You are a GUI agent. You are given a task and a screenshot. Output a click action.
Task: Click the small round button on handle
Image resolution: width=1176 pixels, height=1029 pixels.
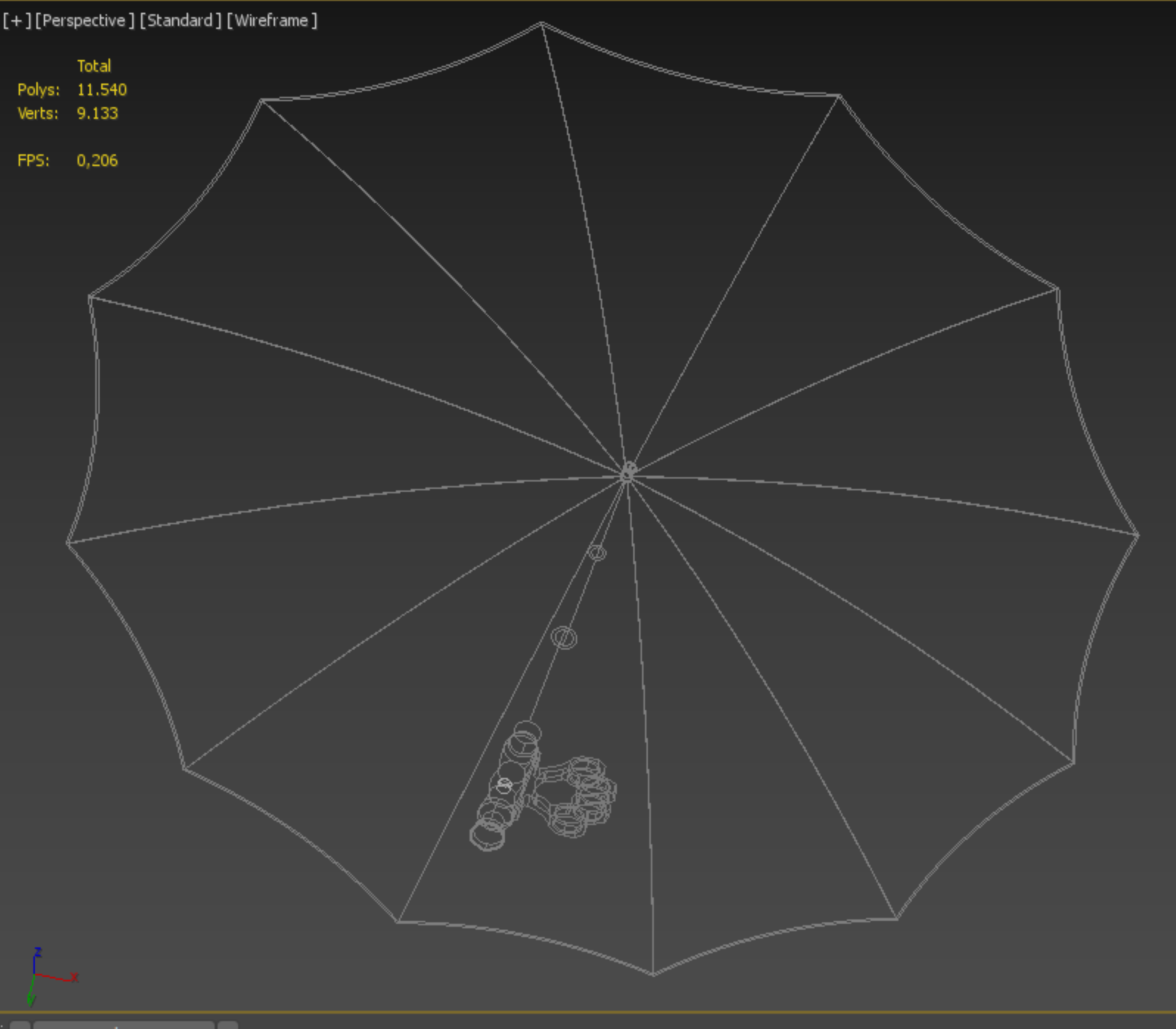[504, 785]
